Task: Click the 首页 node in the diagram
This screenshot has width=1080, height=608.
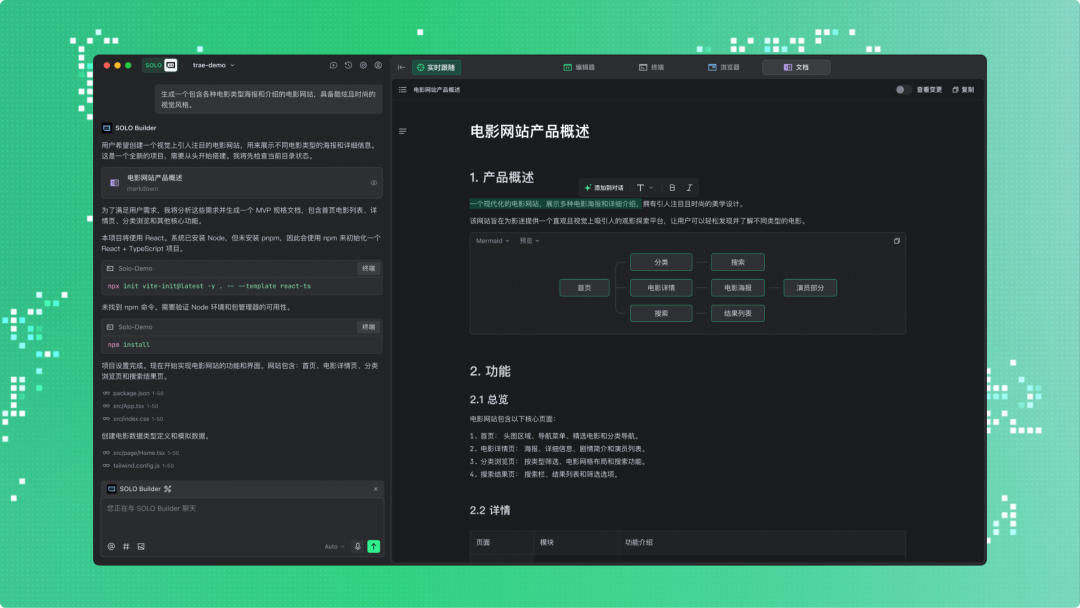Action: [x=585, y=288]
